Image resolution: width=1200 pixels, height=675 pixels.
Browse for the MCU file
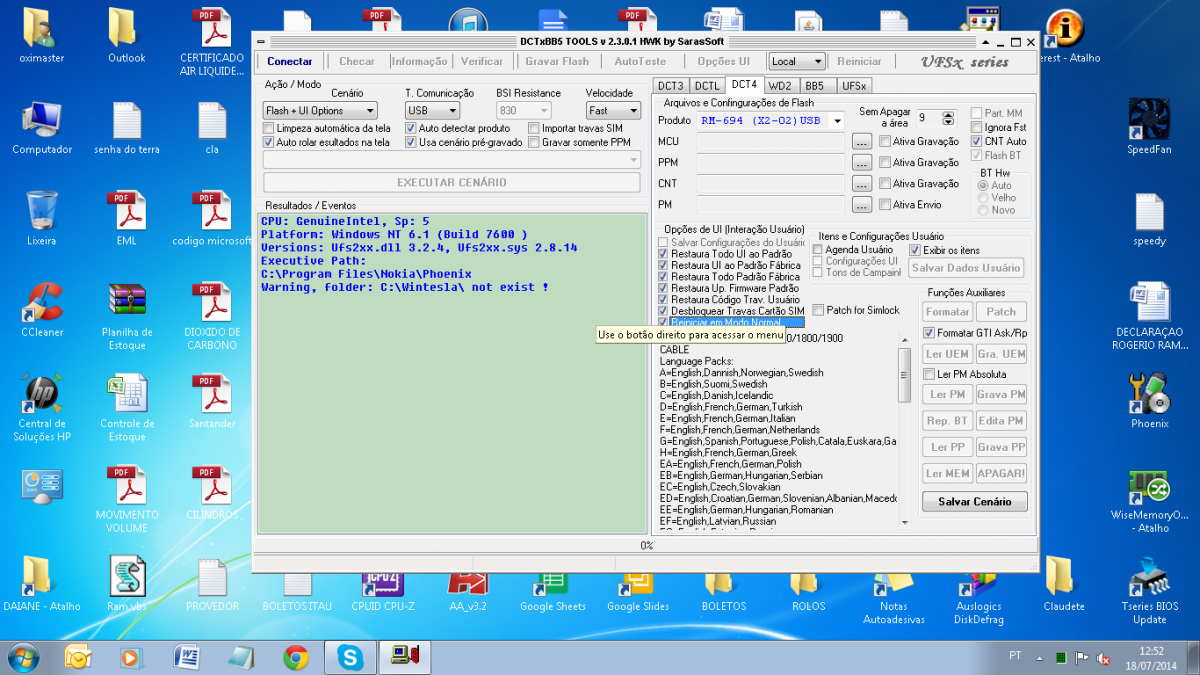tap(862, 142)
